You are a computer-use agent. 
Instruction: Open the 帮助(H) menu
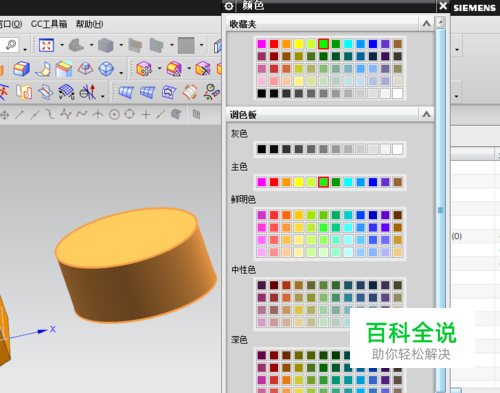(89, 24)
